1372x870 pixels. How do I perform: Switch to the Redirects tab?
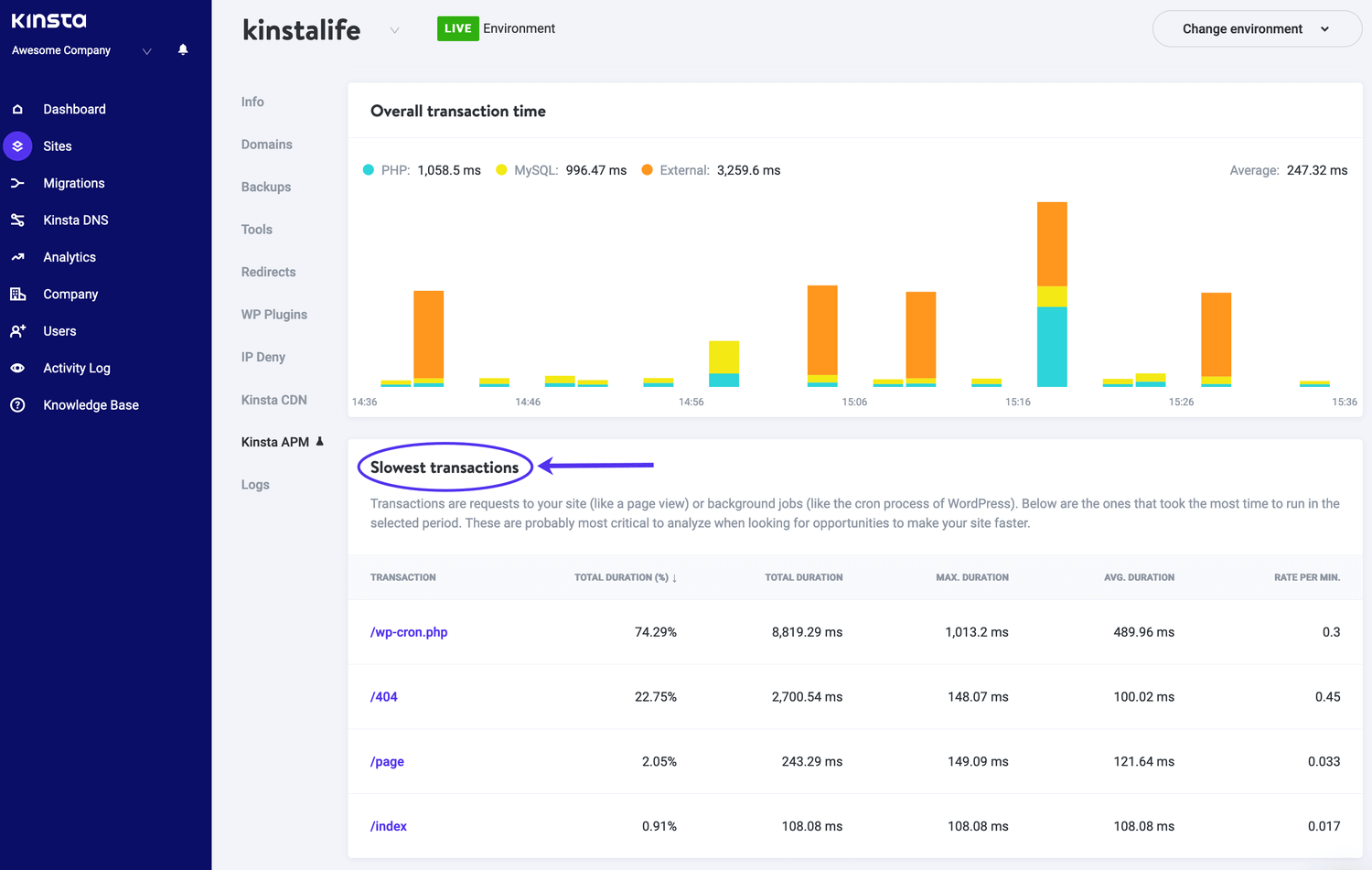click(269, 272)
